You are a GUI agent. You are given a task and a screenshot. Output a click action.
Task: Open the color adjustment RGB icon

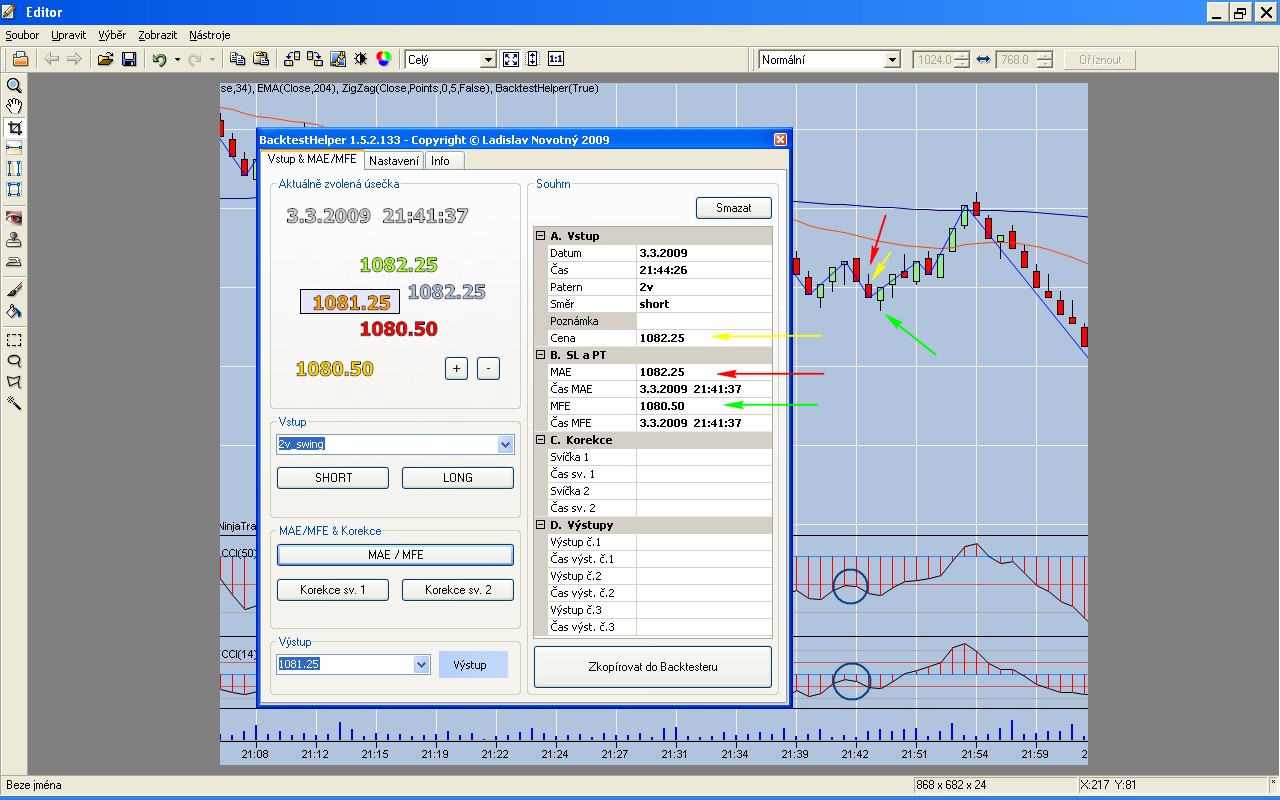click(383, 60)
